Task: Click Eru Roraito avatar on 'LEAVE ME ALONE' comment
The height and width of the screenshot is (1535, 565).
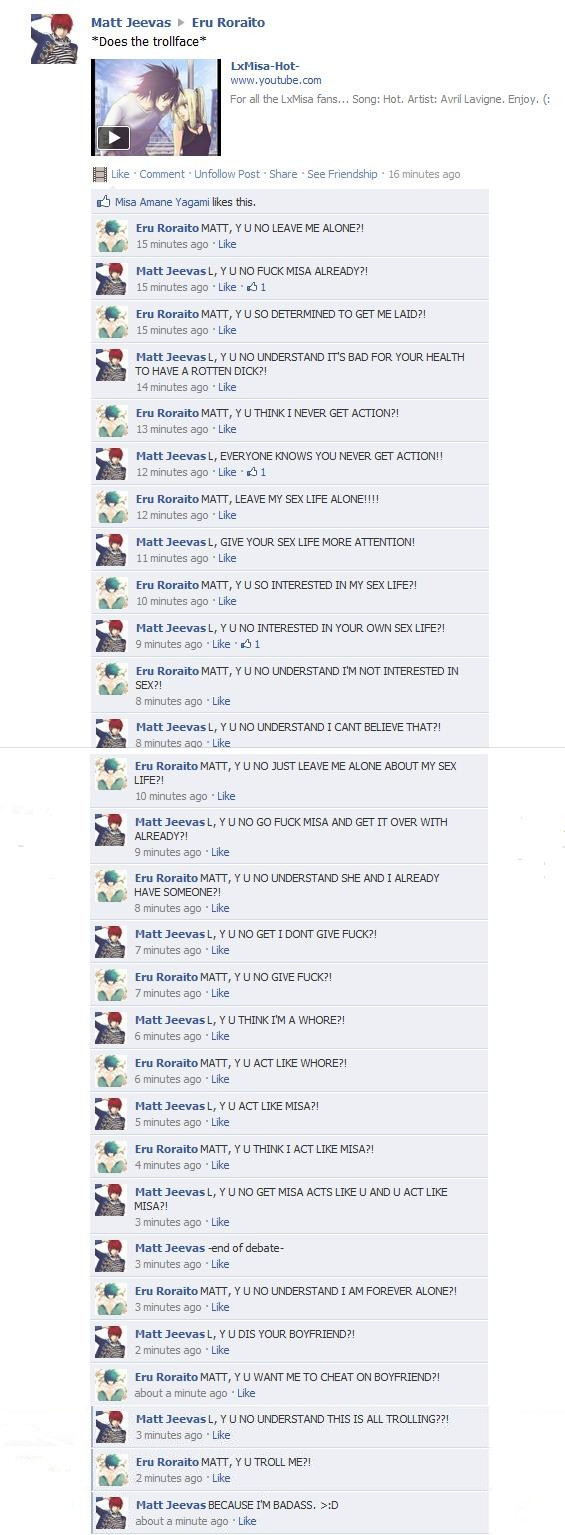Action: pos(111,235)
